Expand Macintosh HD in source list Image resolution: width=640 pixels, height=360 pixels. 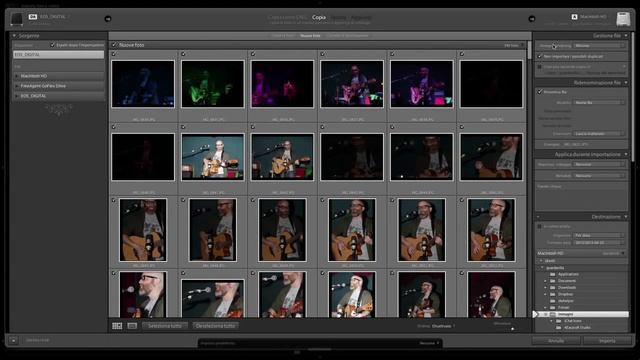point(17,76)
